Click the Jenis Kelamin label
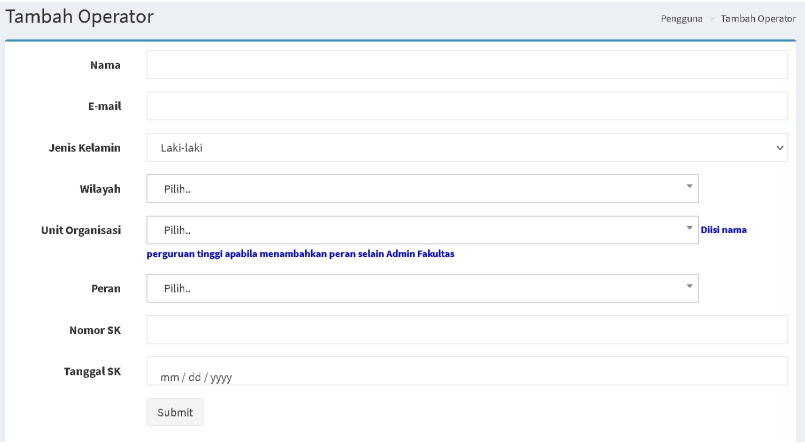 [x=85, y=148]
